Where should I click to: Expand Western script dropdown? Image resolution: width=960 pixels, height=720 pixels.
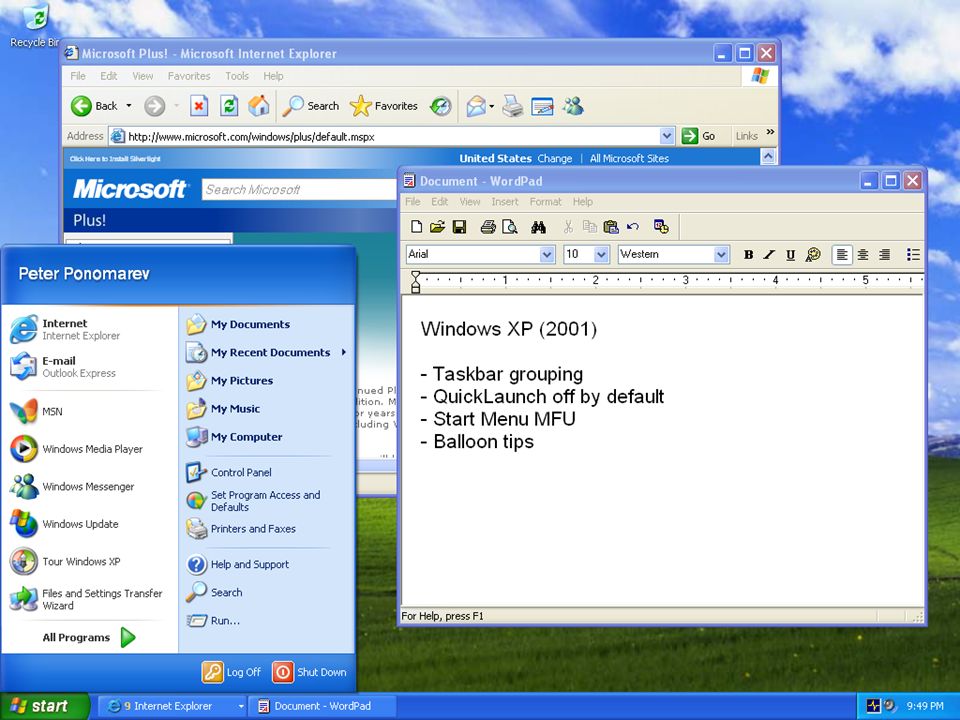coord(721,255)
